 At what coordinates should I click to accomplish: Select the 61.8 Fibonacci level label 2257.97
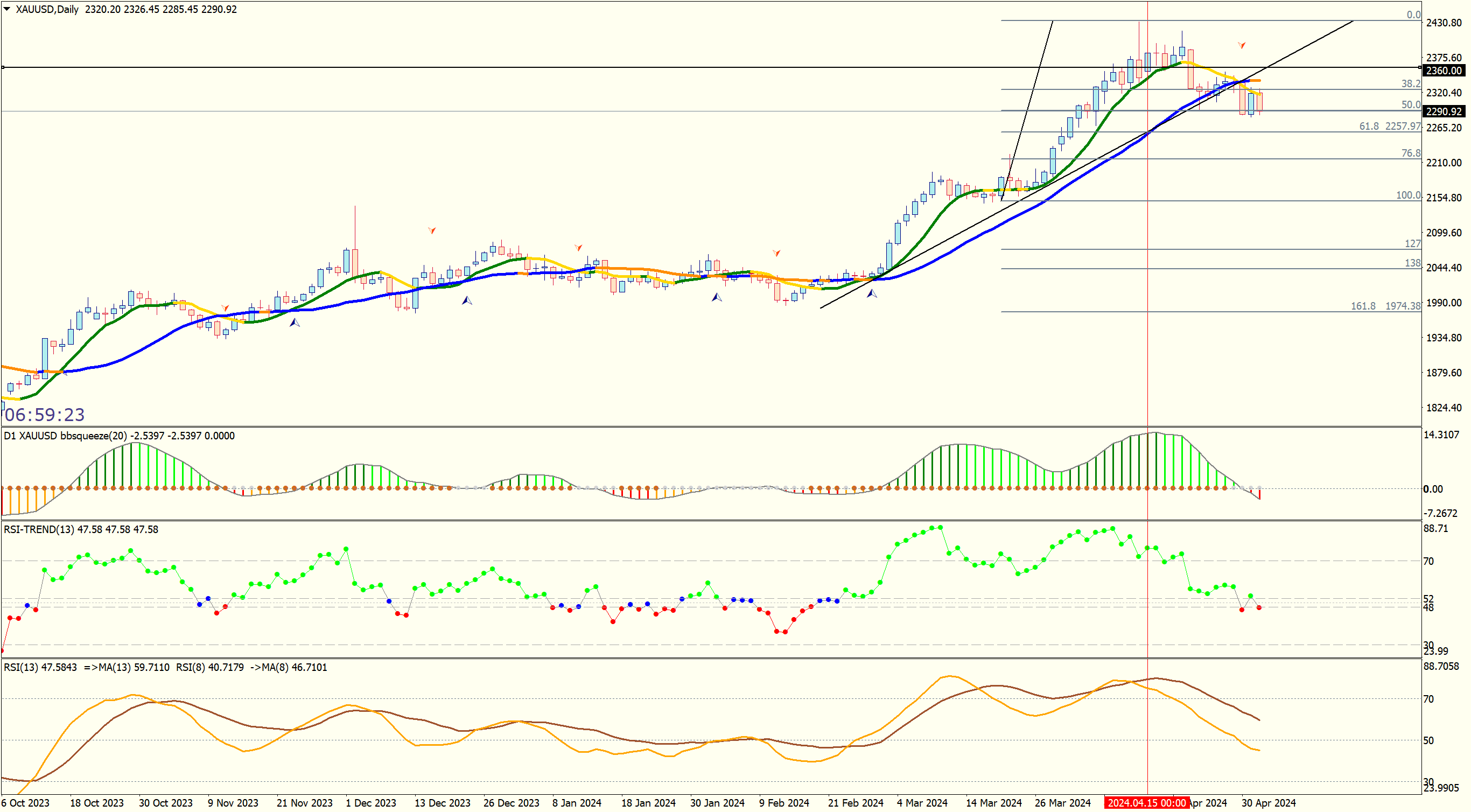pos(1390,126)
